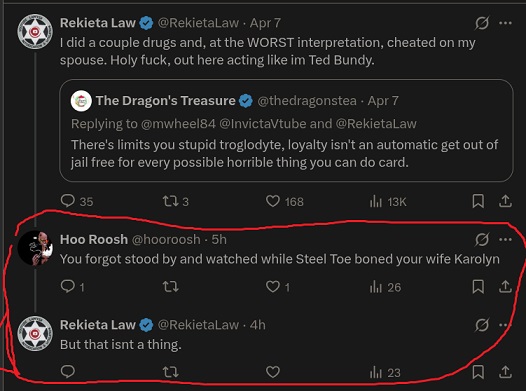Viewport: 526px width, 391px height.
Task: Open more options on Rekieta's top tweet
Action: (x=505, y=23)
